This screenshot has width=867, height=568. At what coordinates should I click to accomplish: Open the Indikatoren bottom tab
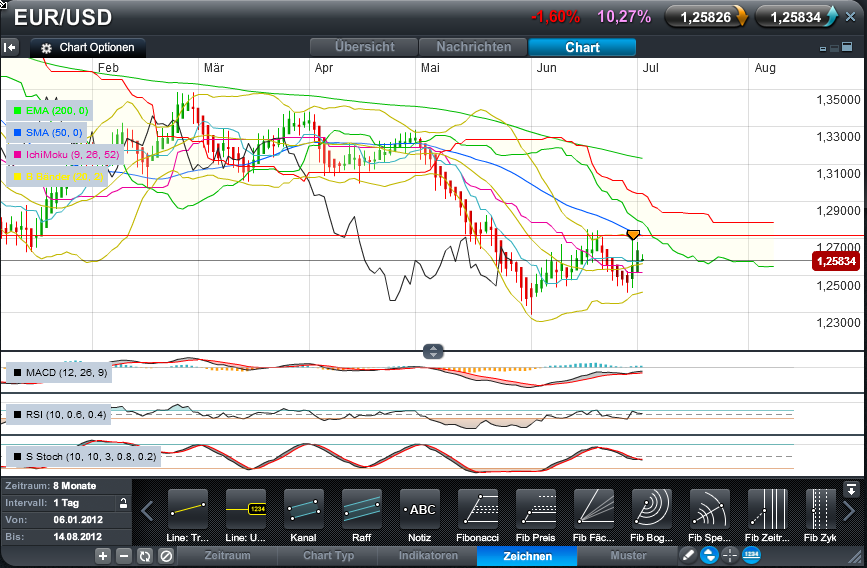tap(428, 556)
